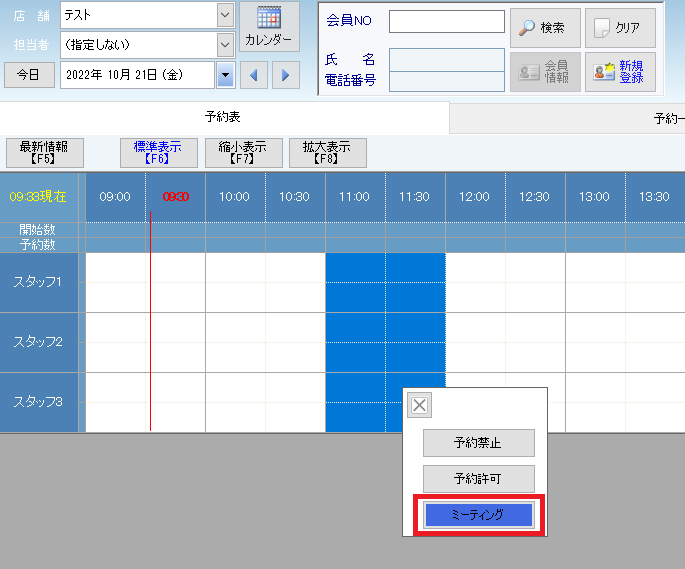
Task: Click 新規登録 new registration button
Action: pyautogui.click(x=620, y=72)
